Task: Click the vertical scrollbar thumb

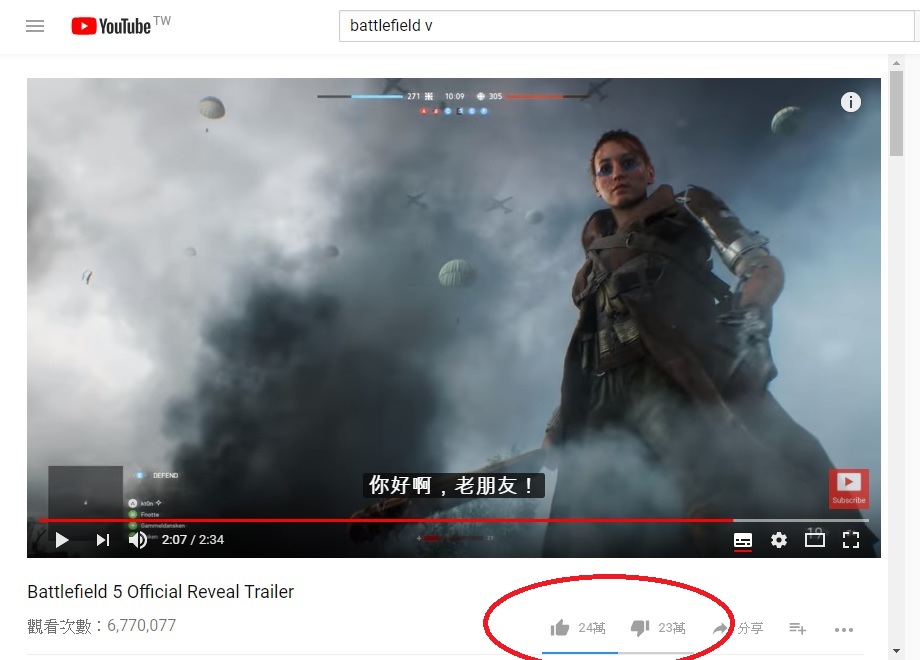Action: (x=896, y=113)
